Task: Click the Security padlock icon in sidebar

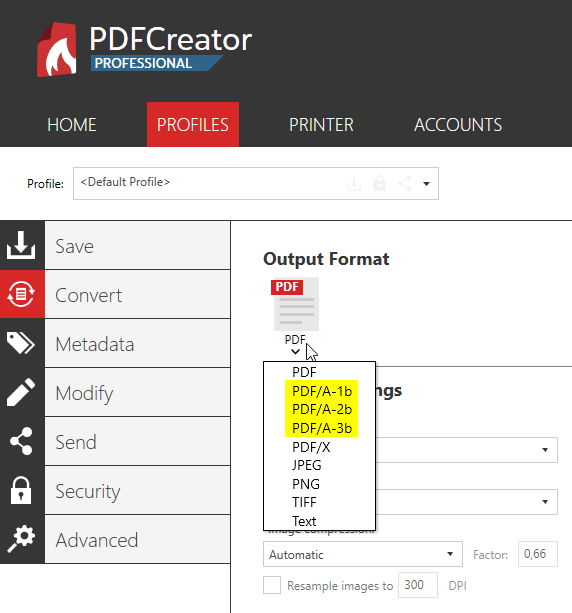Action: point(21,490)
